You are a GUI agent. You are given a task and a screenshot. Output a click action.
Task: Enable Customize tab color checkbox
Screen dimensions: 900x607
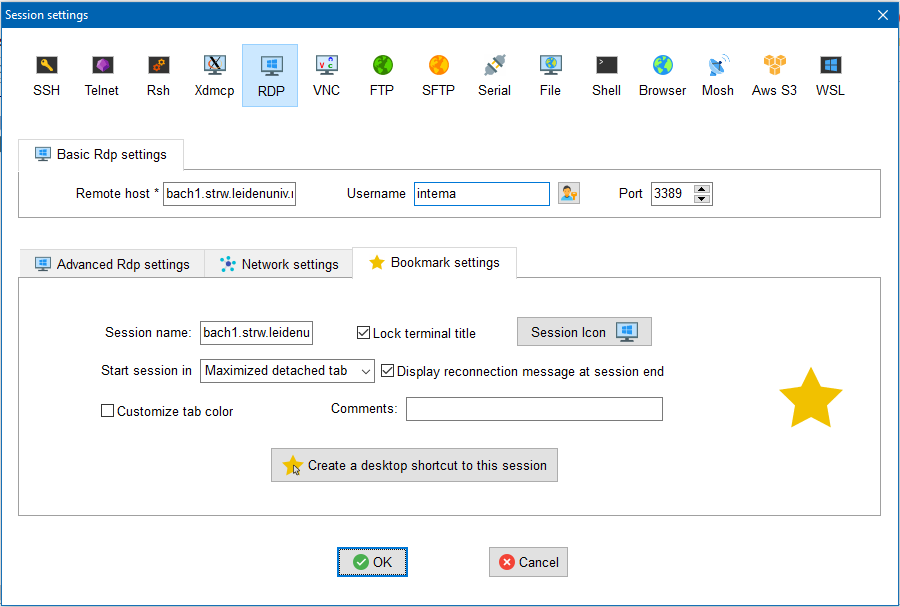coord(108,411)
